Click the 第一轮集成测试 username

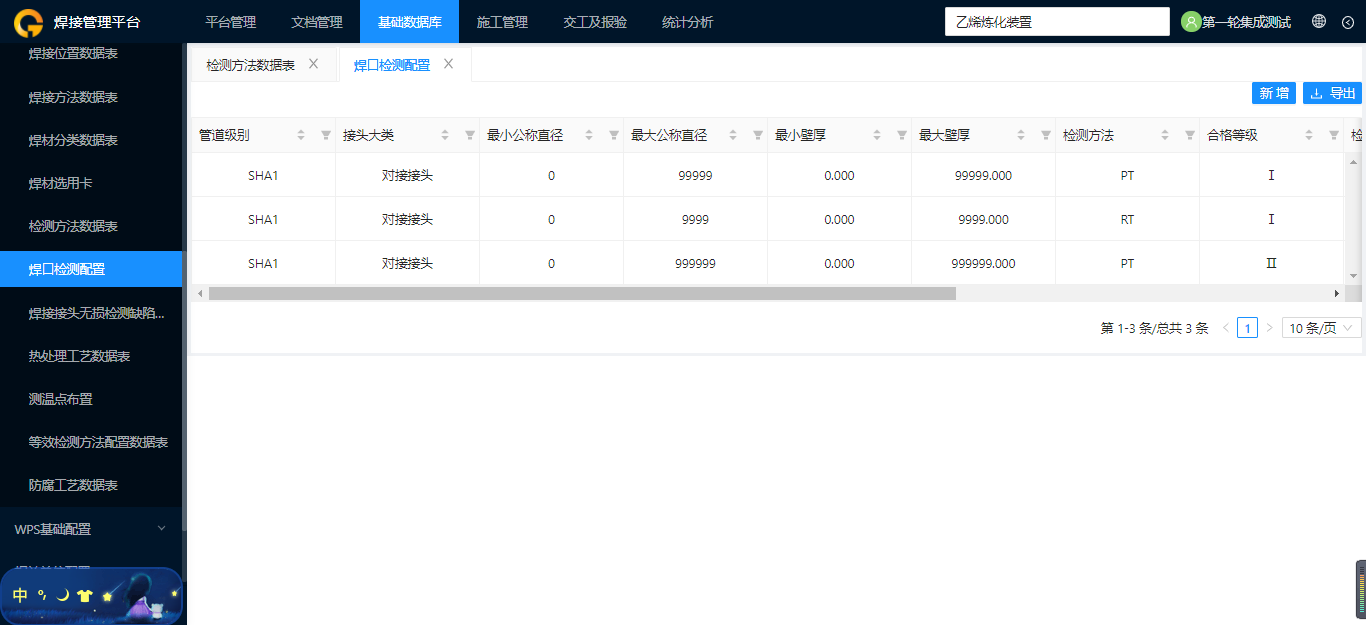[1246, 22]
